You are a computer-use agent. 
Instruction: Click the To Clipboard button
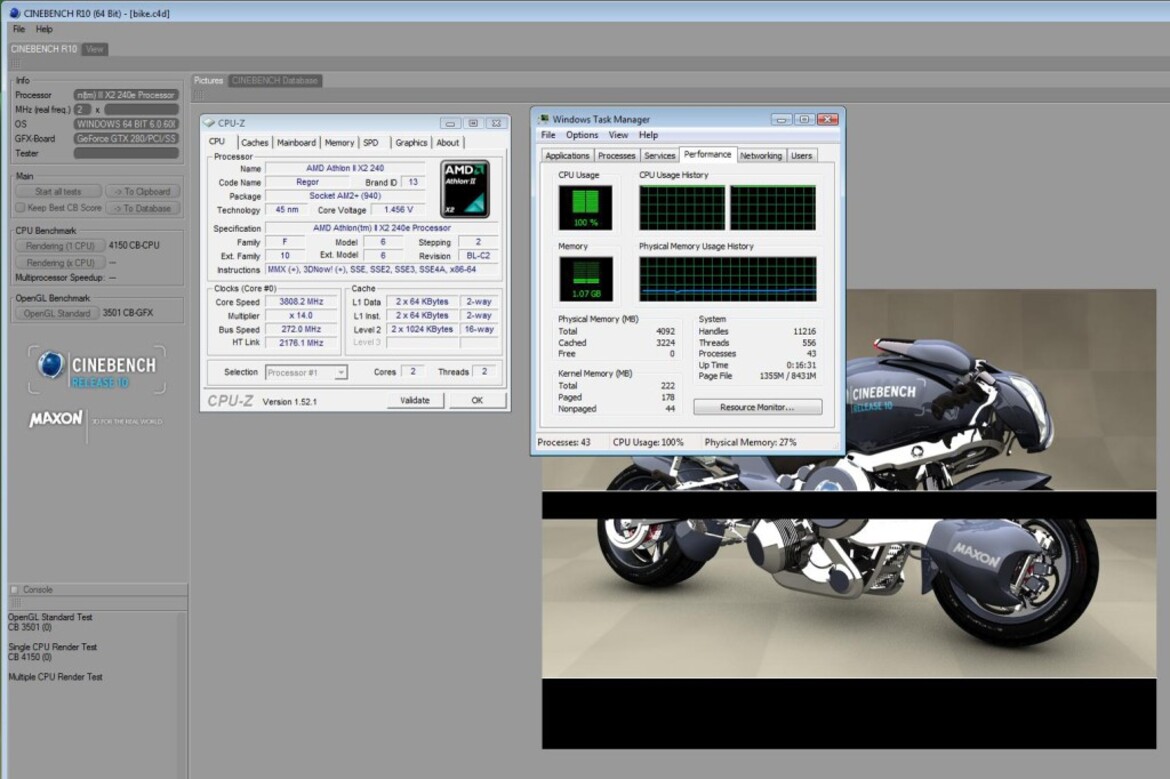pyautogui.click(x=143, y=192)
